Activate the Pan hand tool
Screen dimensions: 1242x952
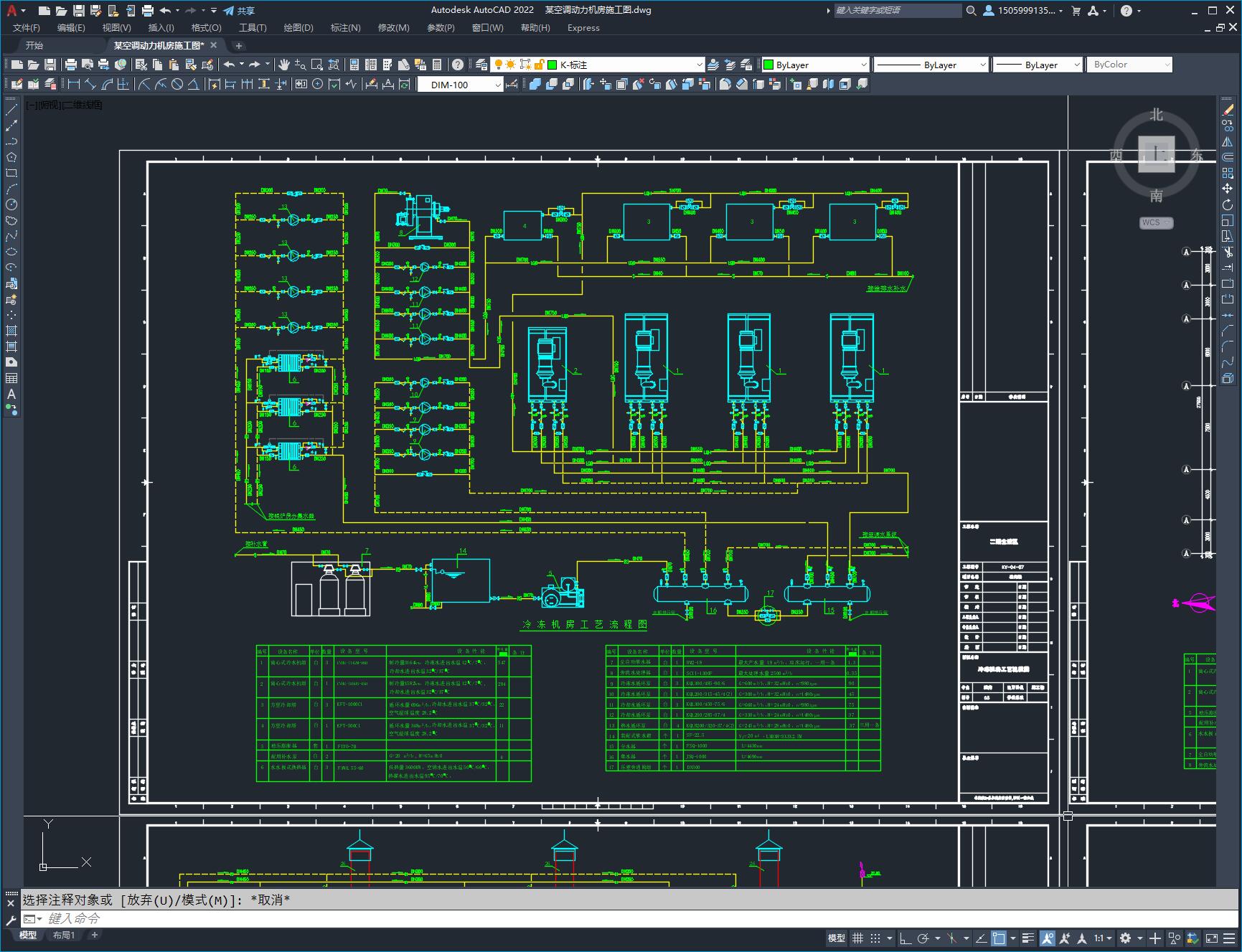click(x=284, y=65)
